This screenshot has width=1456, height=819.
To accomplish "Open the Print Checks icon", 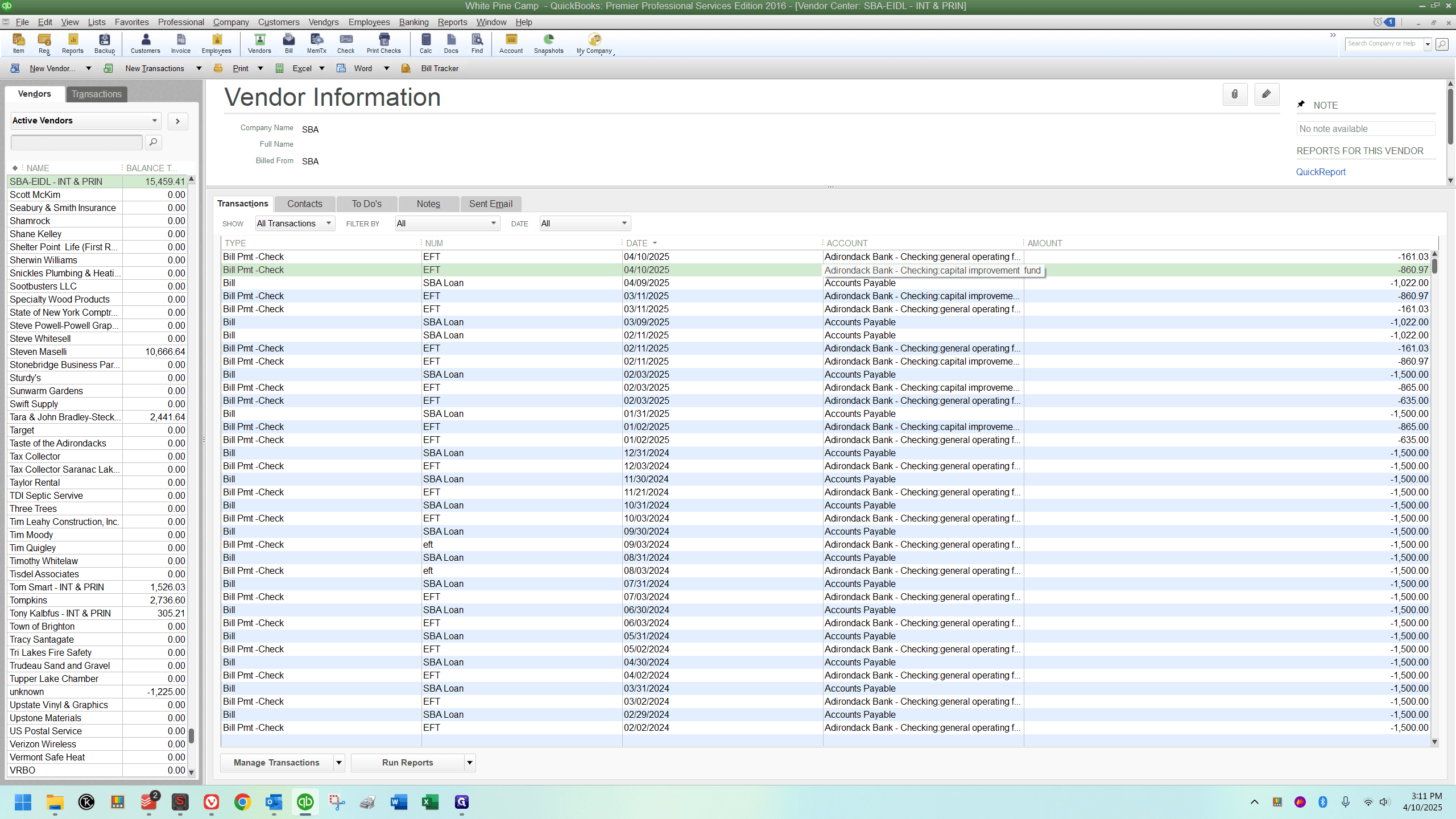I will tap(384, 43).
